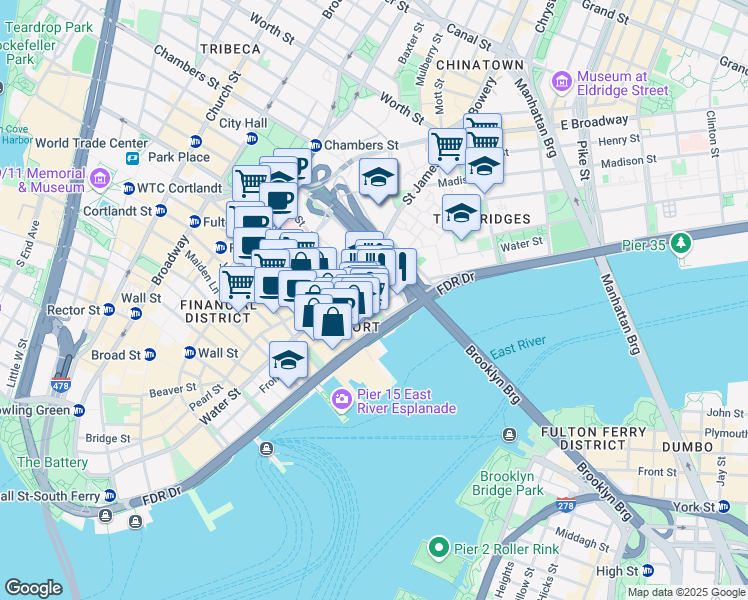Click the graduation cap marker below Wall St
748x600 pixels.
coord(288,361)
